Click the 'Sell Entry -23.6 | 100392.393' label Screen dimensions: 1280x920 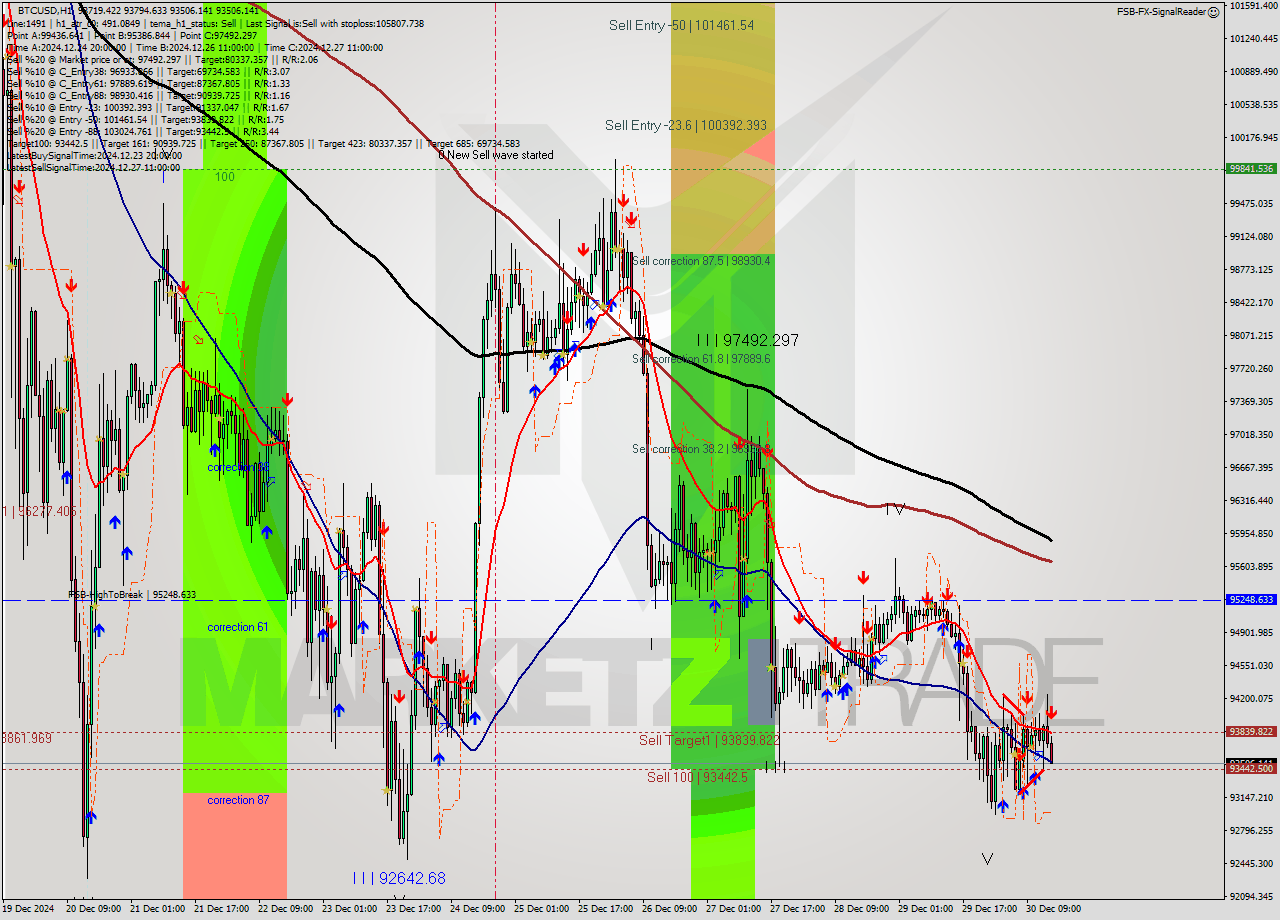686,125
